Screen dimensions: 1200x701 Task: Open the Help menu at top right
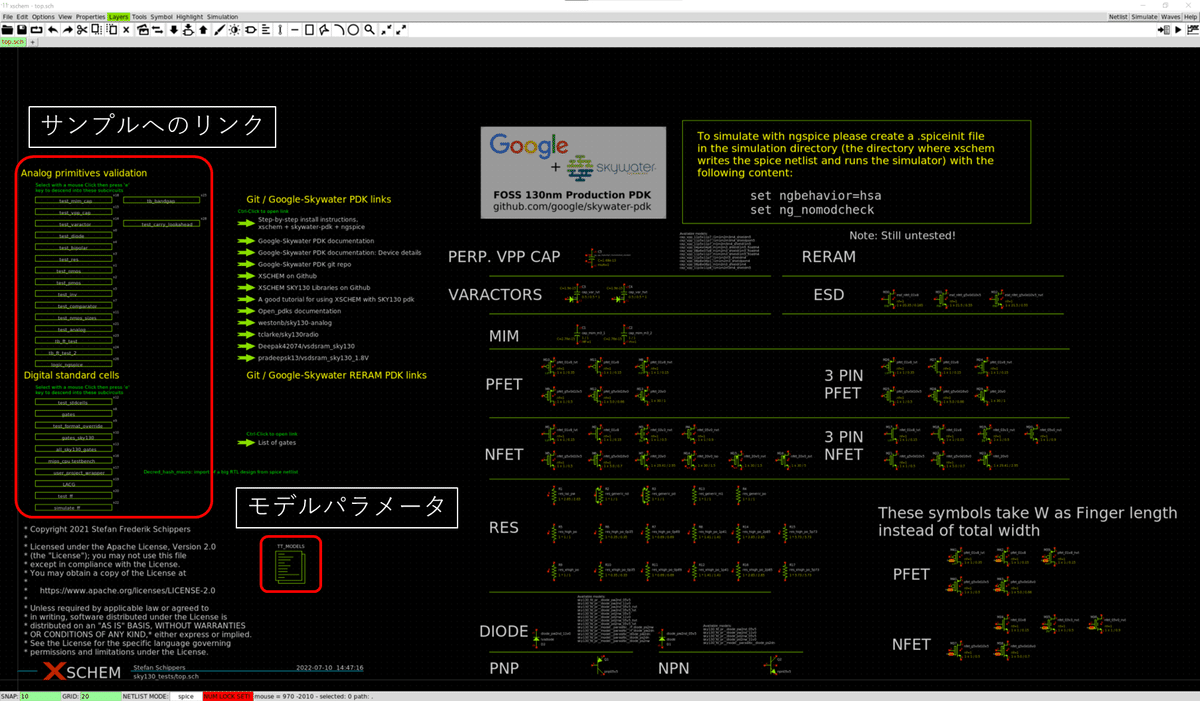click(x=1191, y=17)
